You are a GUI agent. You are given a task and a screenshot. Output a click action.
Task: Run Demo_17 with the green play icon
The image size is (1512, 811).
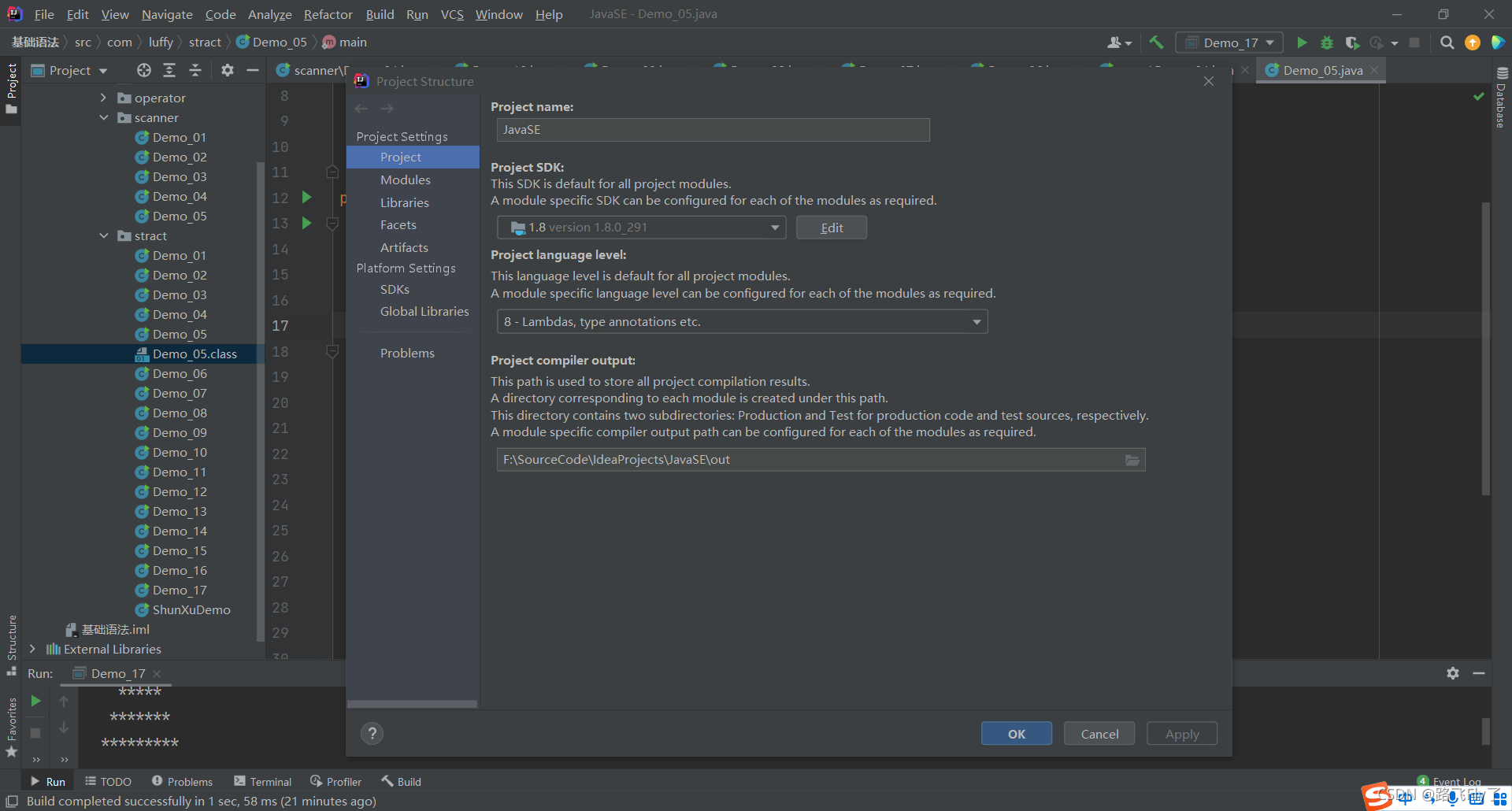pos(1302,43)
